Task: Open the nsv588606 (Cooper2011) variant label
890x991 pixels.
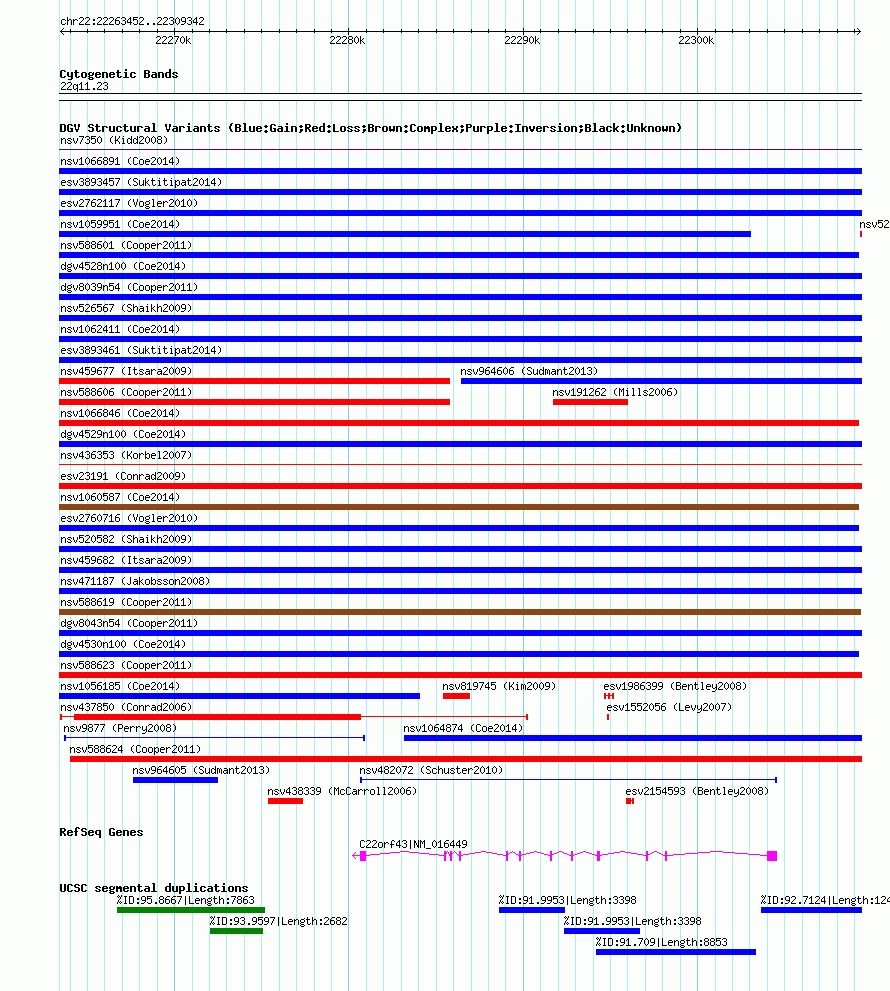Action: click(x=126, y=392)
